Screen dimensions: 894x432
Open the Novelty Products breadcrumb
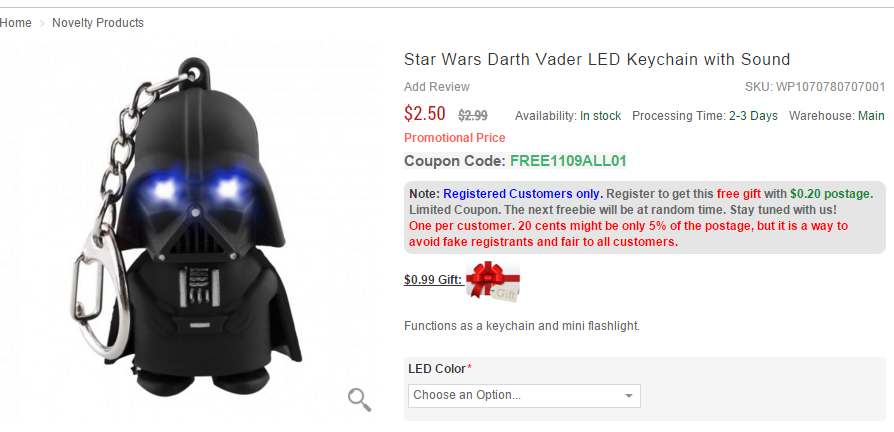coord(98,23)
